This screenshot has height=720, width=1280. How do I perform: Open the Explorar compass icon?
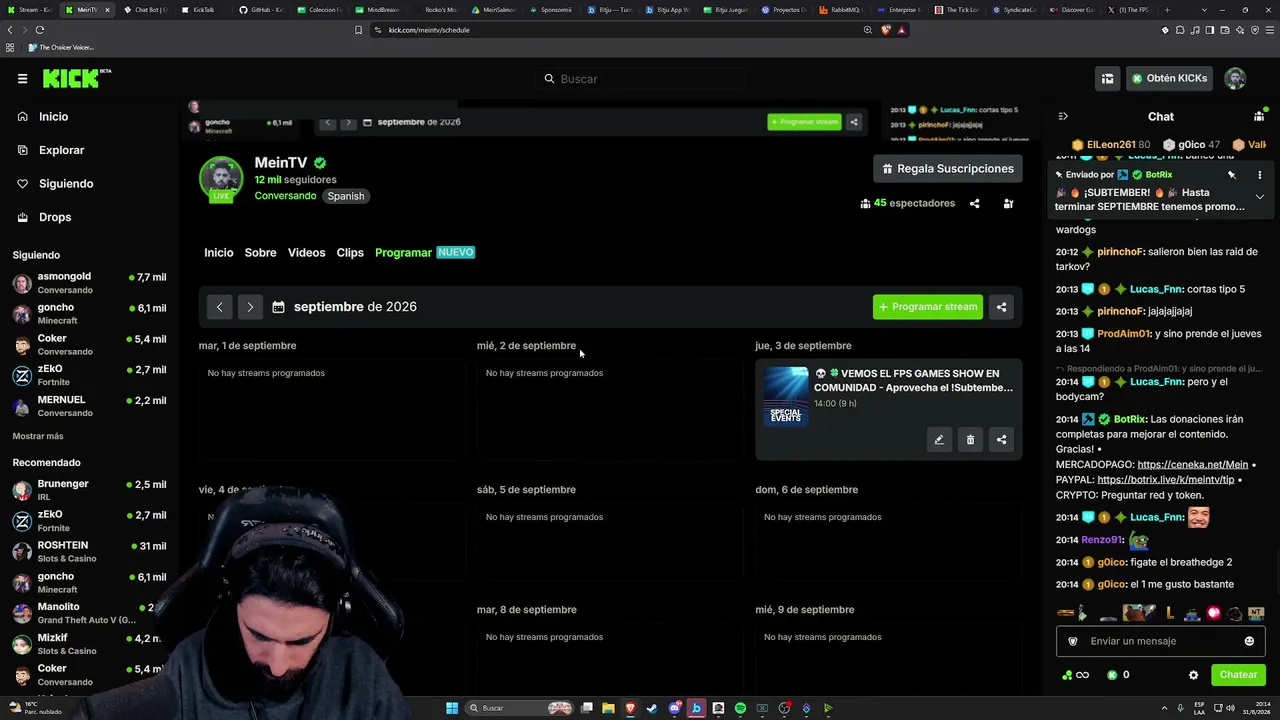pyautogui.click(x=22, y=150)
